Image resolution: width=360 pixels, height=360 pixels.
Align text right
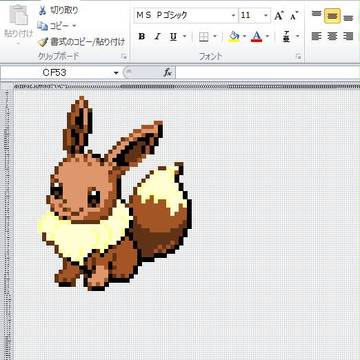pyautogui.click(x=348, y=36)
